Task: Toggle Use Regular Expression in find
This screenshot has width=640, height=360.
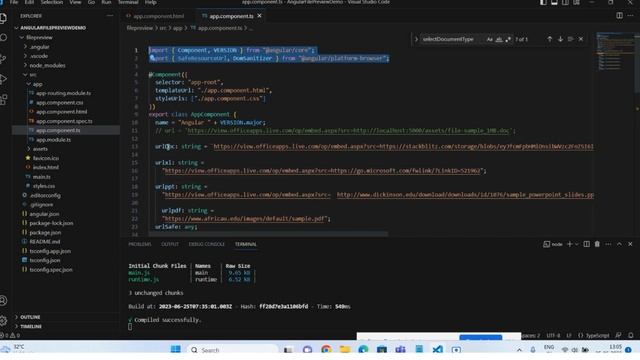Action: click(508, 39)
